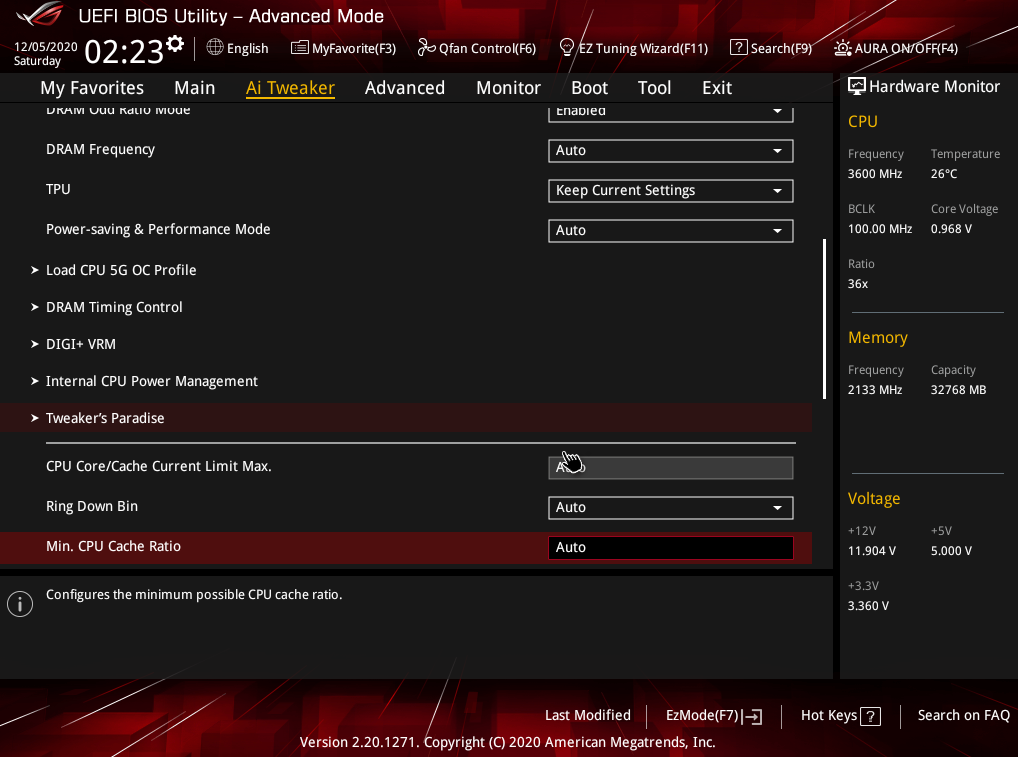Select the Exit tab
The height and width of the screenshot is (757, 1018).
point(717,88)
